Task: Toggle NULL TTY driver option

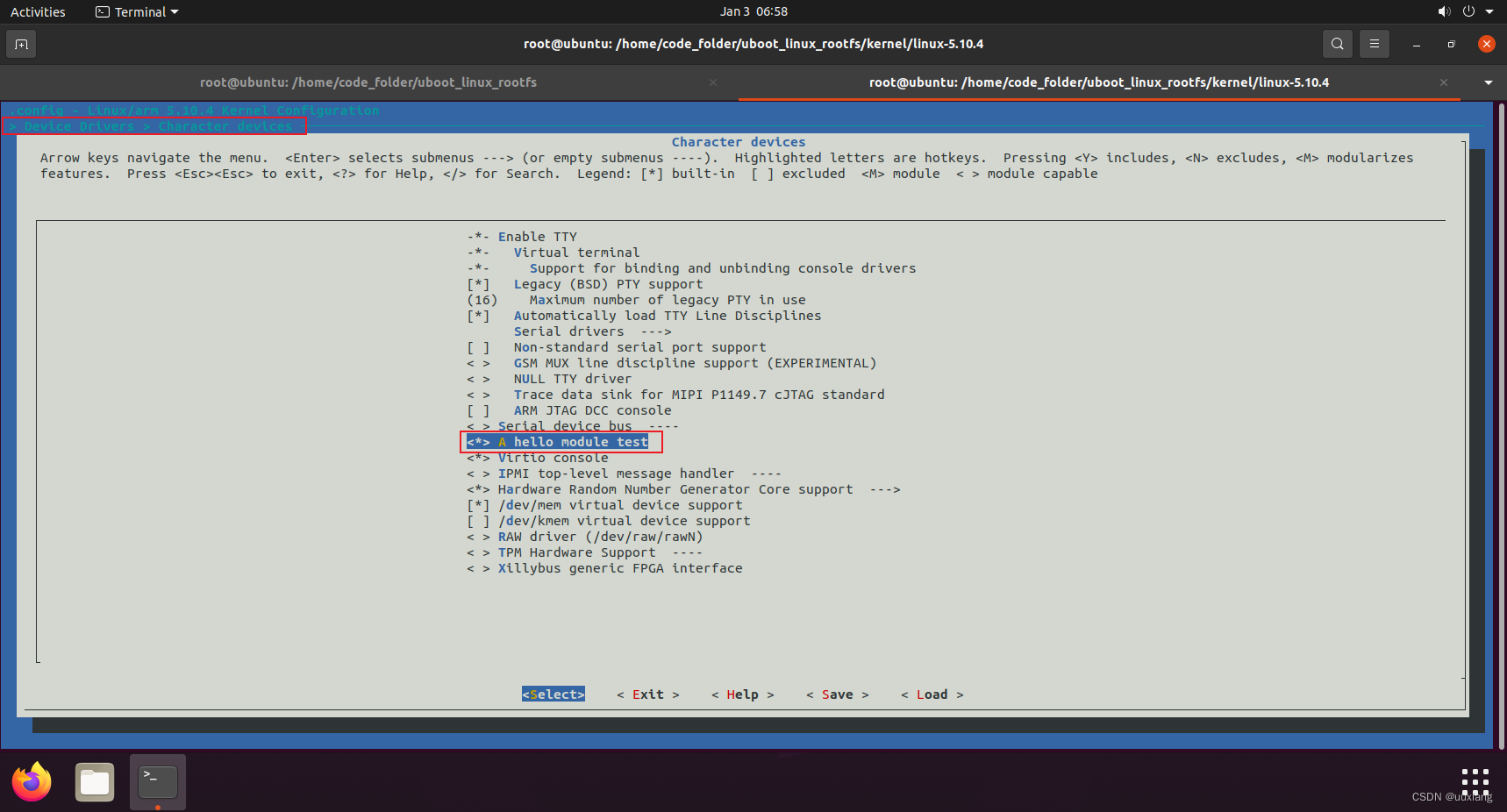Action: pyautogui.click(x=549, y=379)
